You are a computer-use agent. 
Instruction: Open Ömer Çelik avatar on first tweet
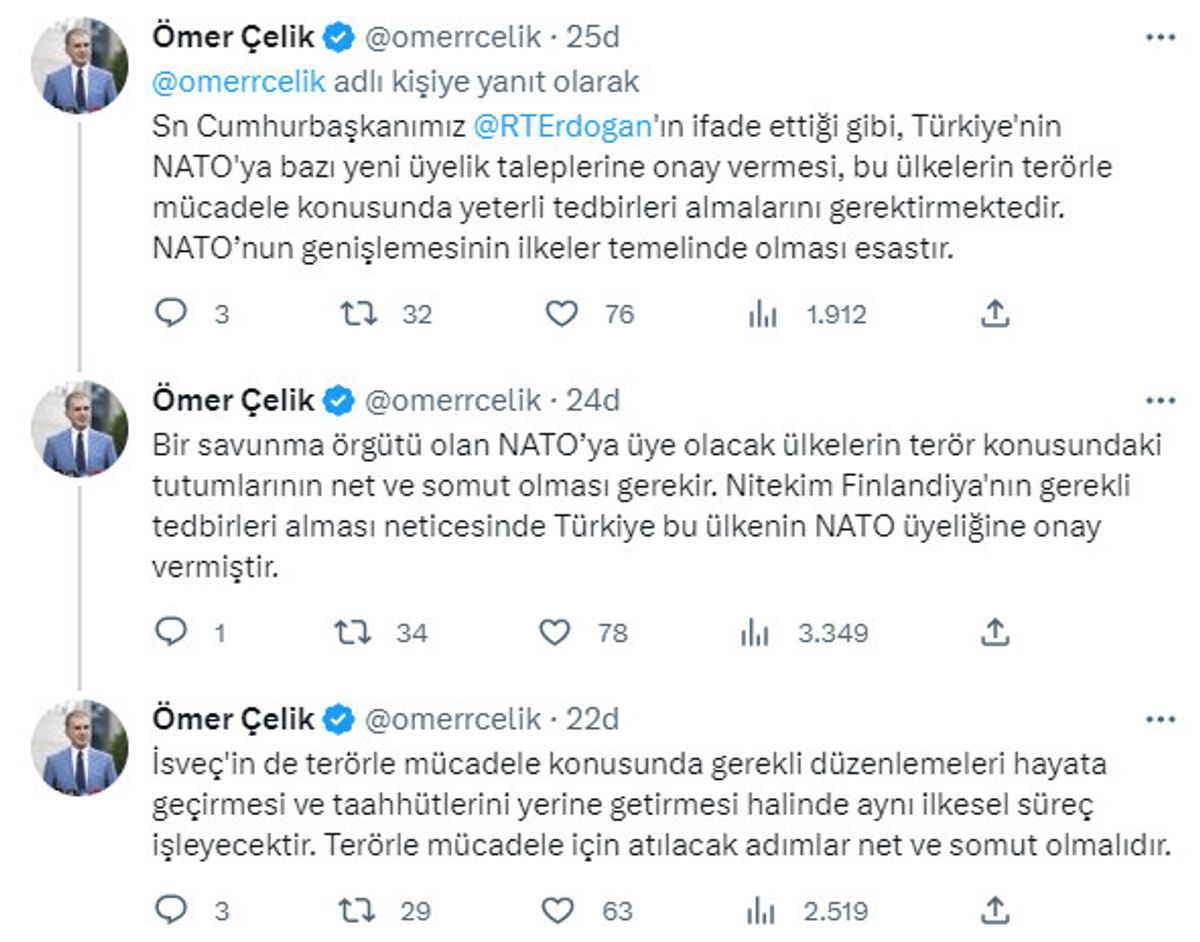[x=80, y=66]
